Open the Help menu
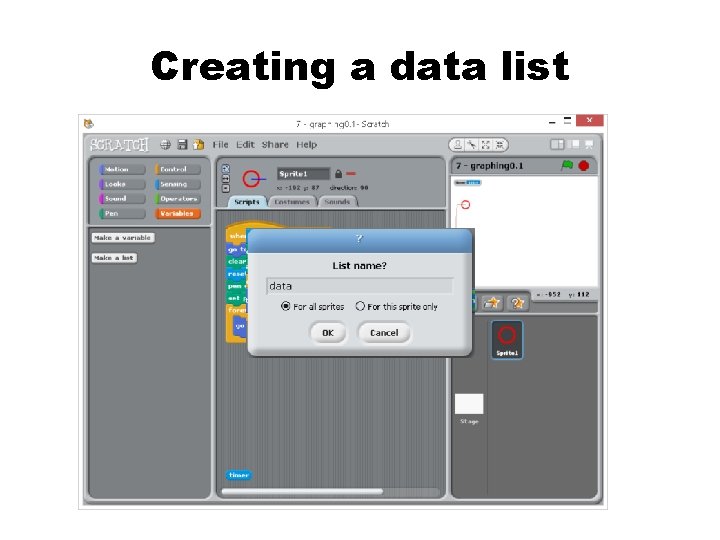The image size is (720, 540). 306,145
